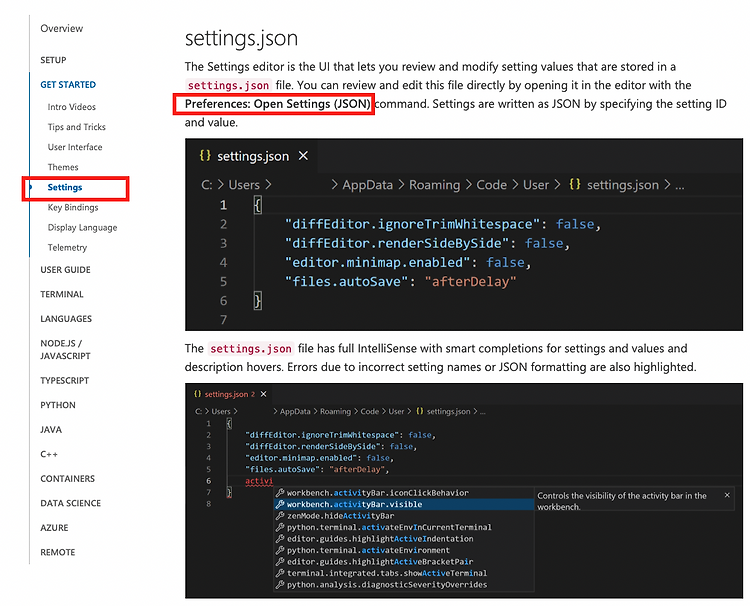Open the Tips and Tricks page
Screen dimensions: 750x606
coord(77,127)
